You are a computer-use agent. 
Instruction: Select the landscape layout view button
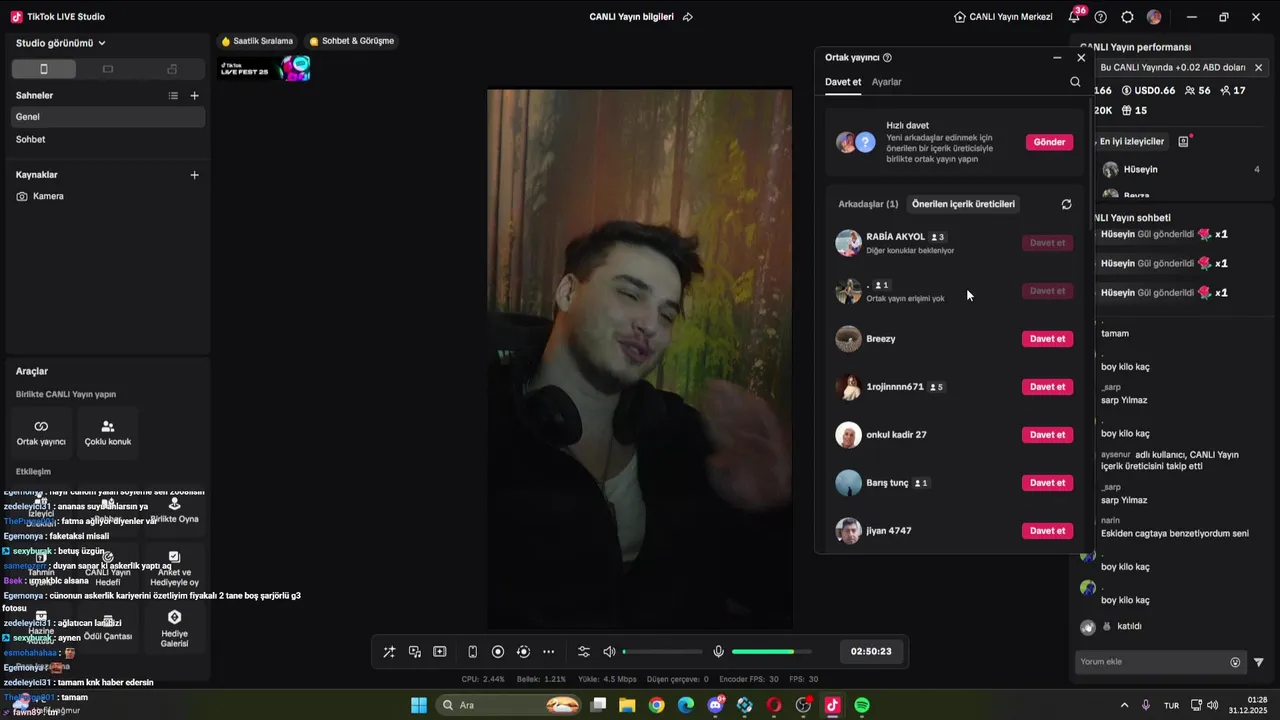(x=108, y=69)
